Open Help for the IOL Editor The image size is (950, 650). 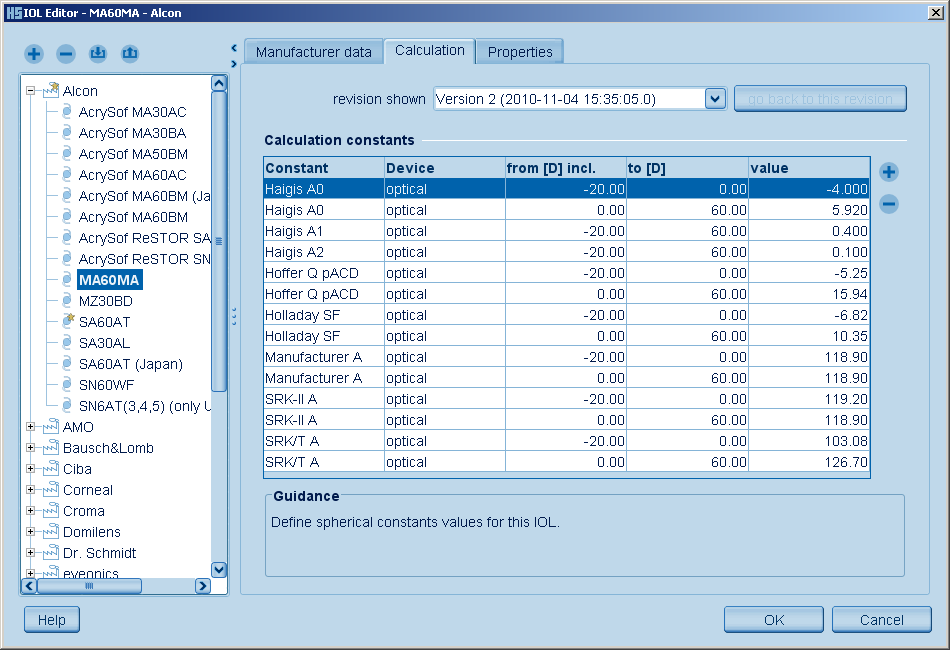coord(51,620)
